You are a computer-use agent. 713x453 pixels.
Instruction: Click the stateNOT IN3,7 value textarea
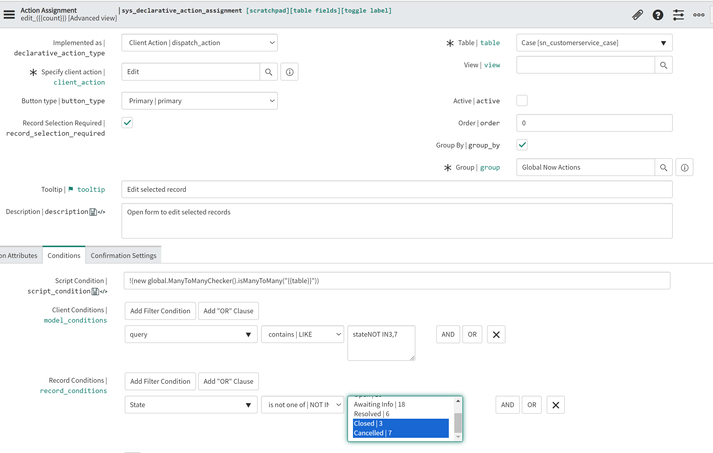(x=381, y=343)
